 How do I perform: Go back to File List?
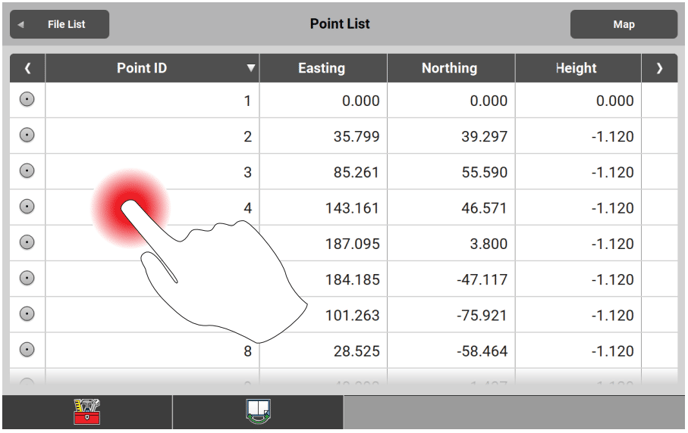pos(59,24)
